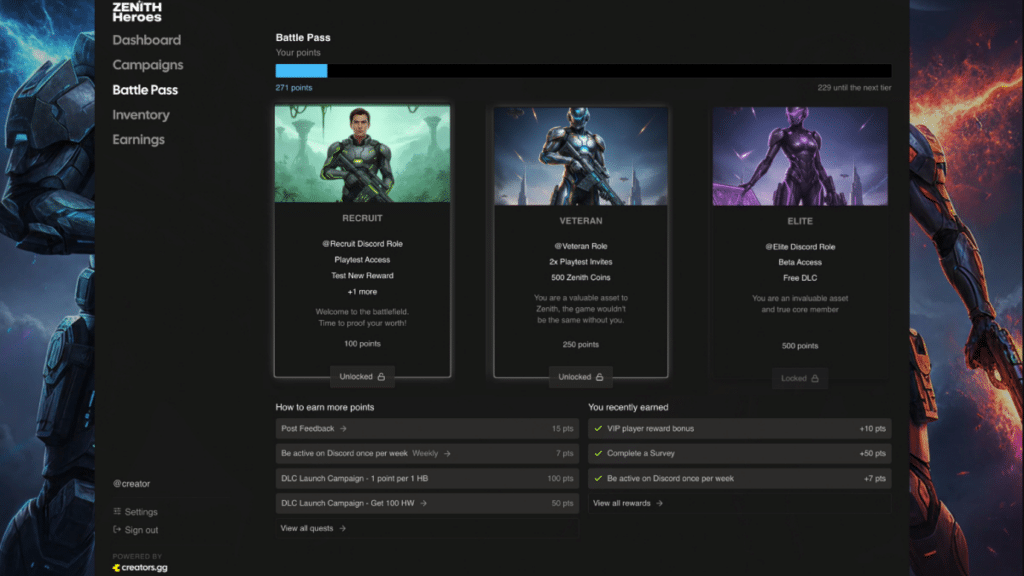The width and height of the screenshot is (1024, 576).
Task: Click the lock icon on Veteran Unlocked button
Action: [x=600, y=377]
